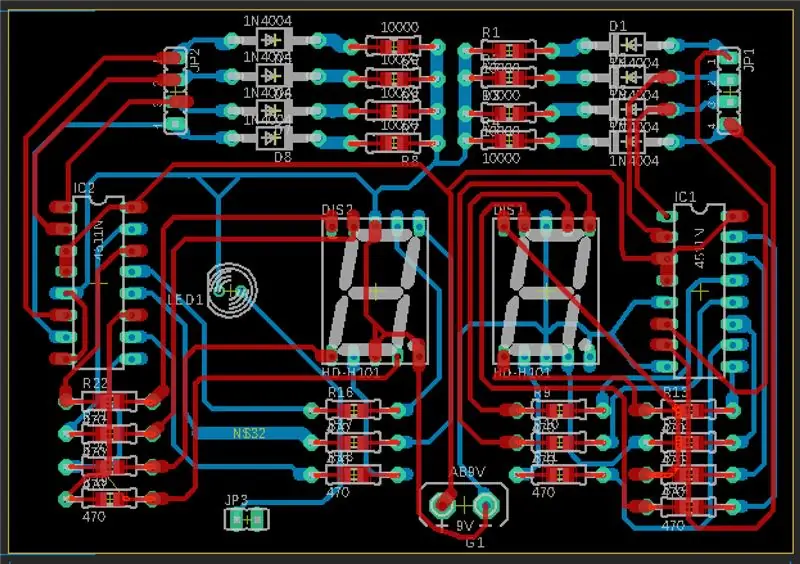
Task: Select the IC1 component label
Action: pos(685,197)
